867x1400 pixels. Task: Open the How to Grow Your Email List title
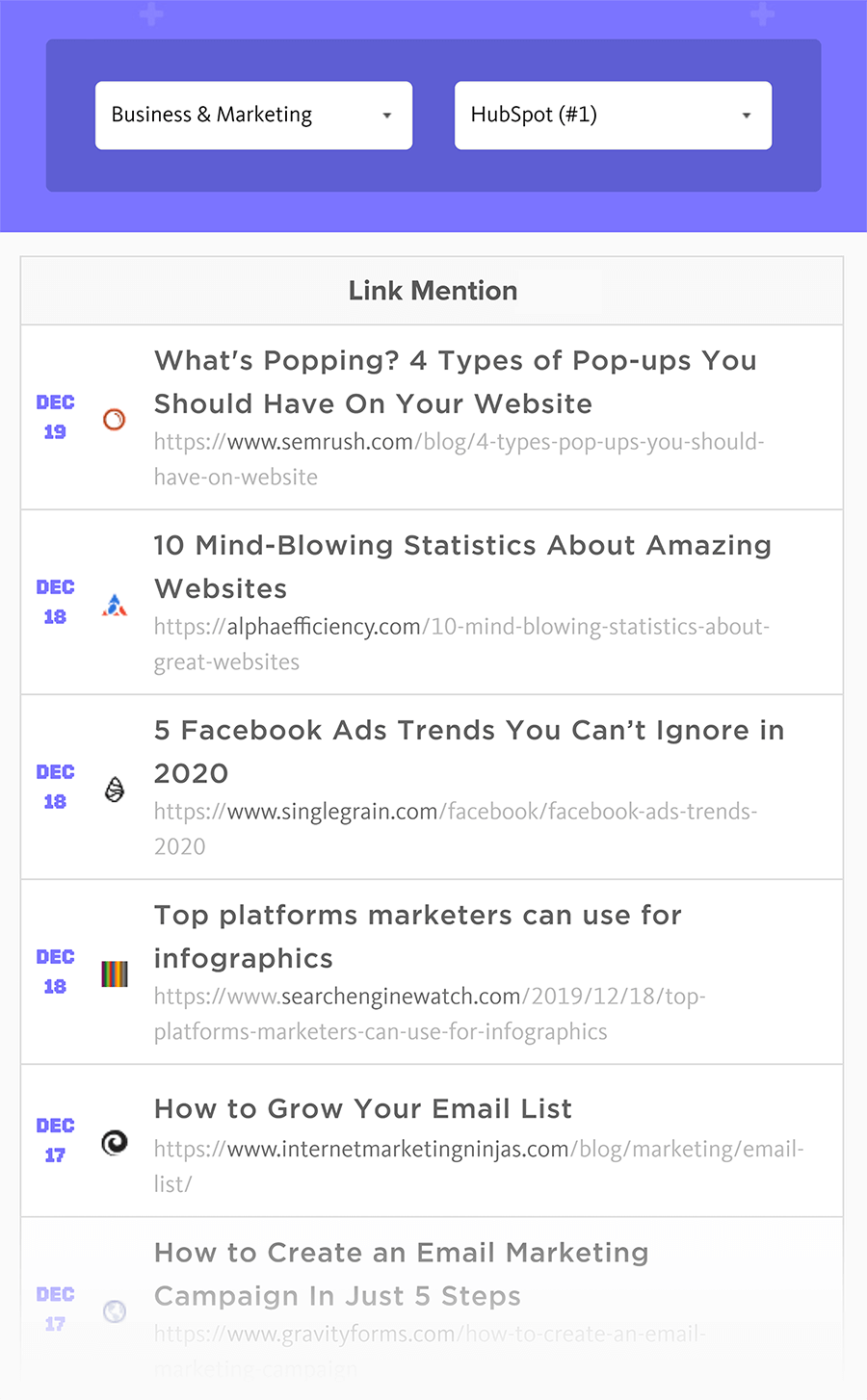pyautogui.click(x=363, y=1109)
